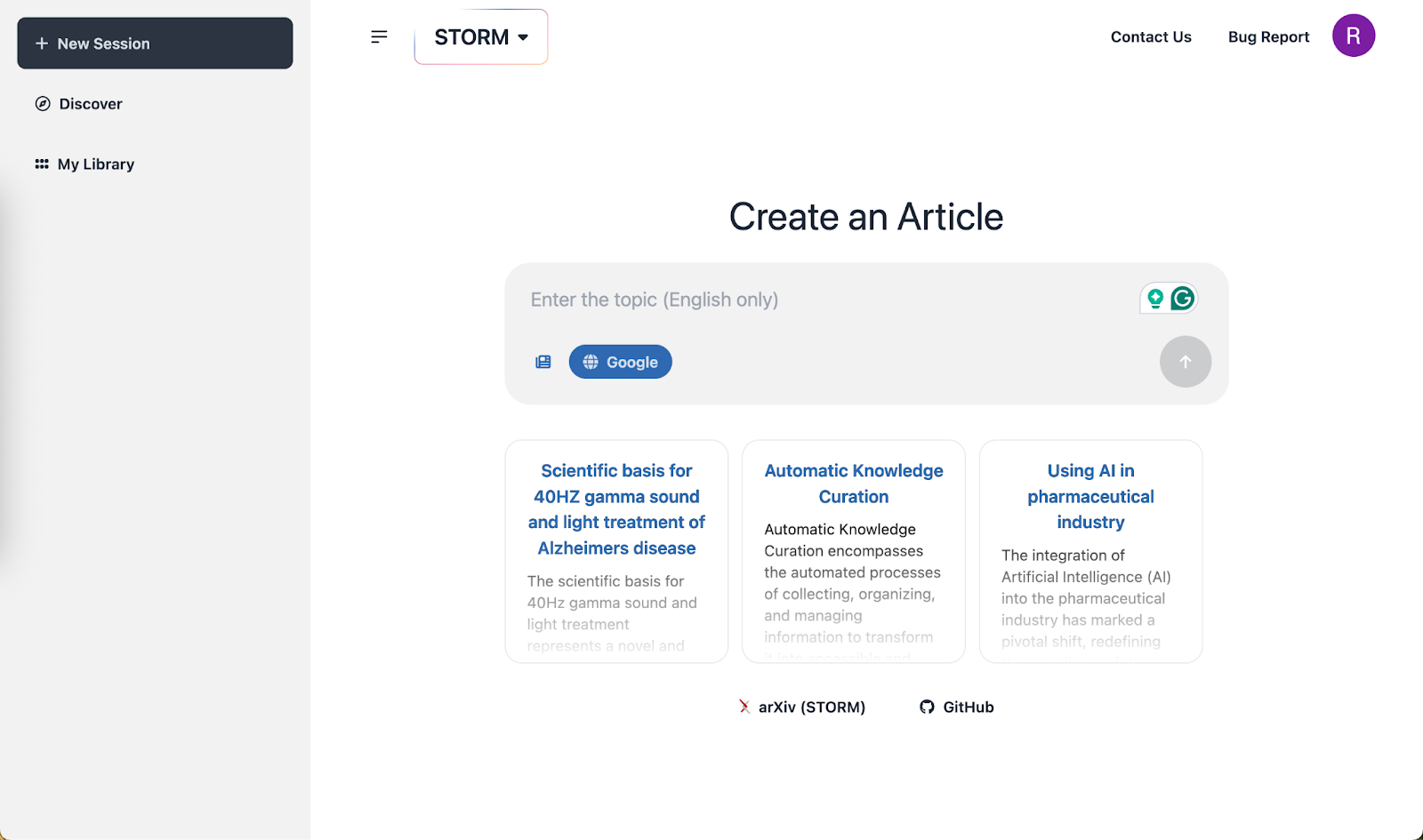Click the globe icon in Google button
Viewport: 1423px width, 840px height.
591,362
